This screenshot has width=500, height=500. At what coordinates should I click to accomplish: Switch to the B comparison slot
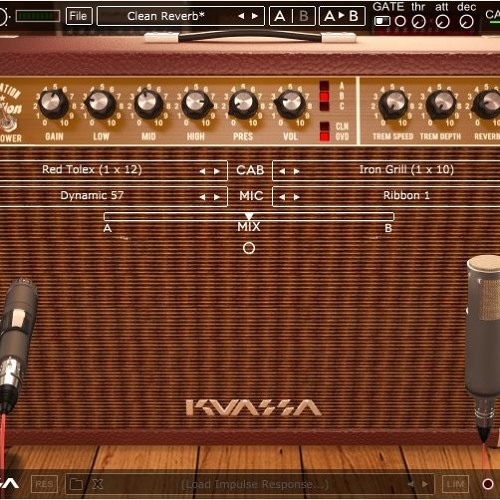point(304,16)
